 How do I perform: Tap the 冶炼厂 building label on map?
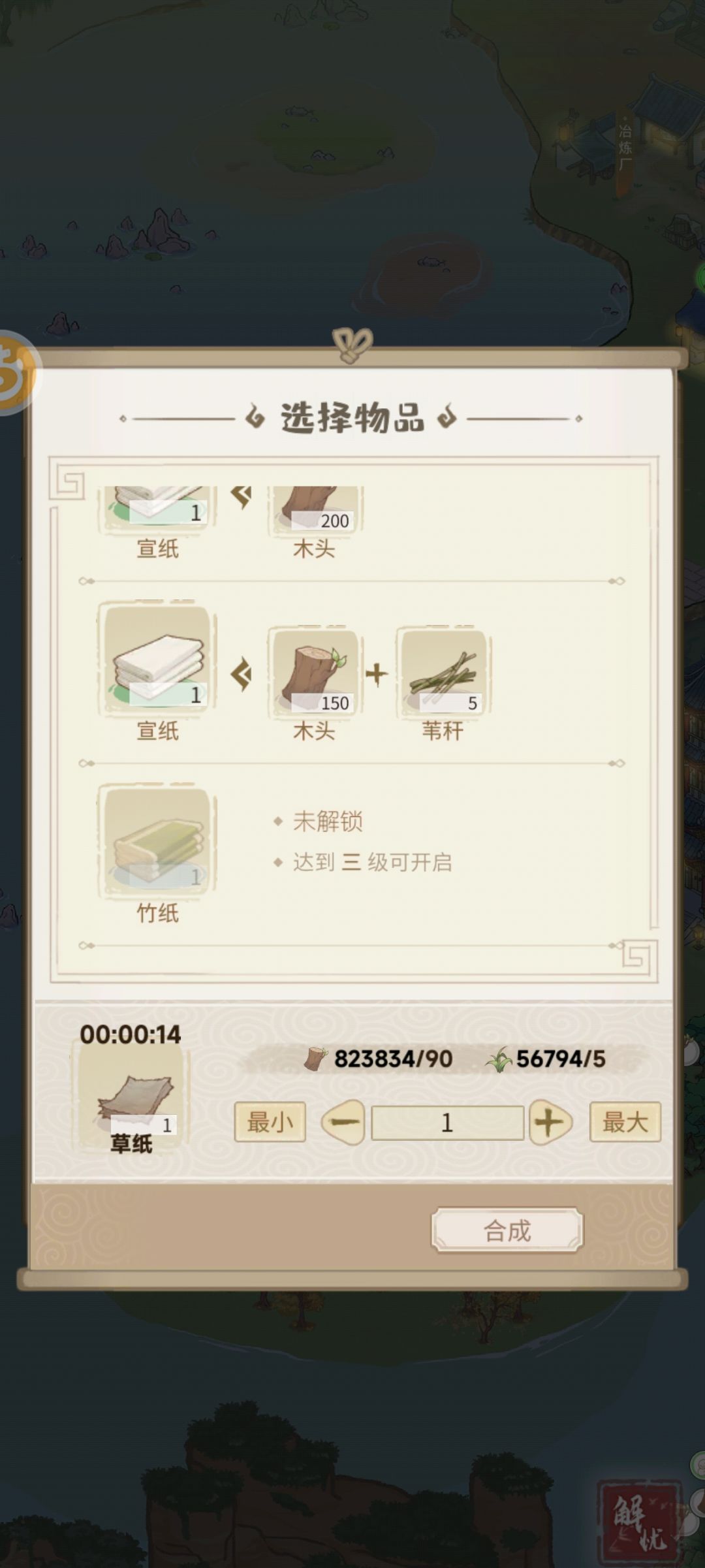click(625, 148)
